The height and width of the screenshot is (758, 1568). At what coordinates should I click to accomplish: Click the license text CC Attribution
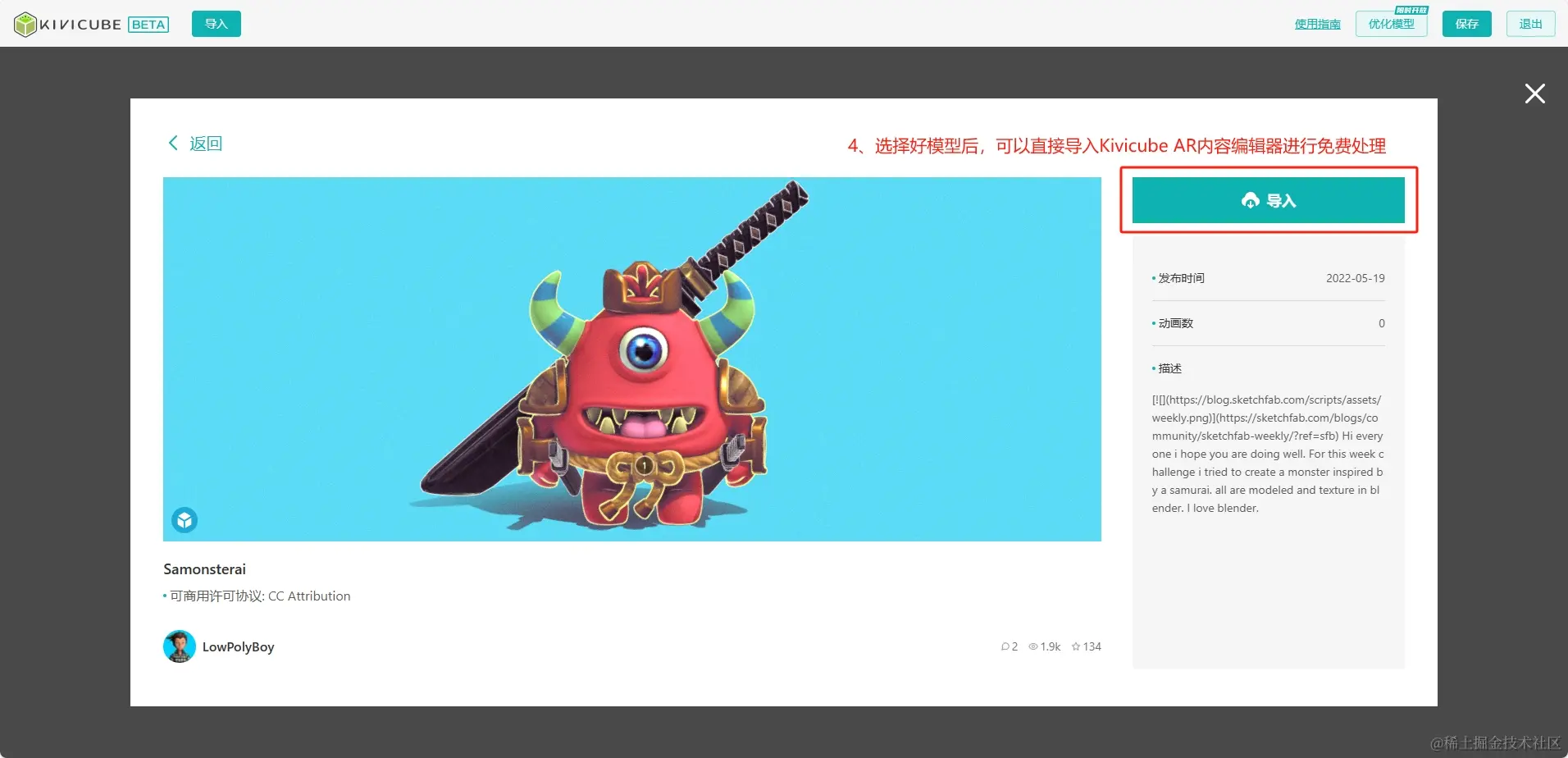[309, 596]
